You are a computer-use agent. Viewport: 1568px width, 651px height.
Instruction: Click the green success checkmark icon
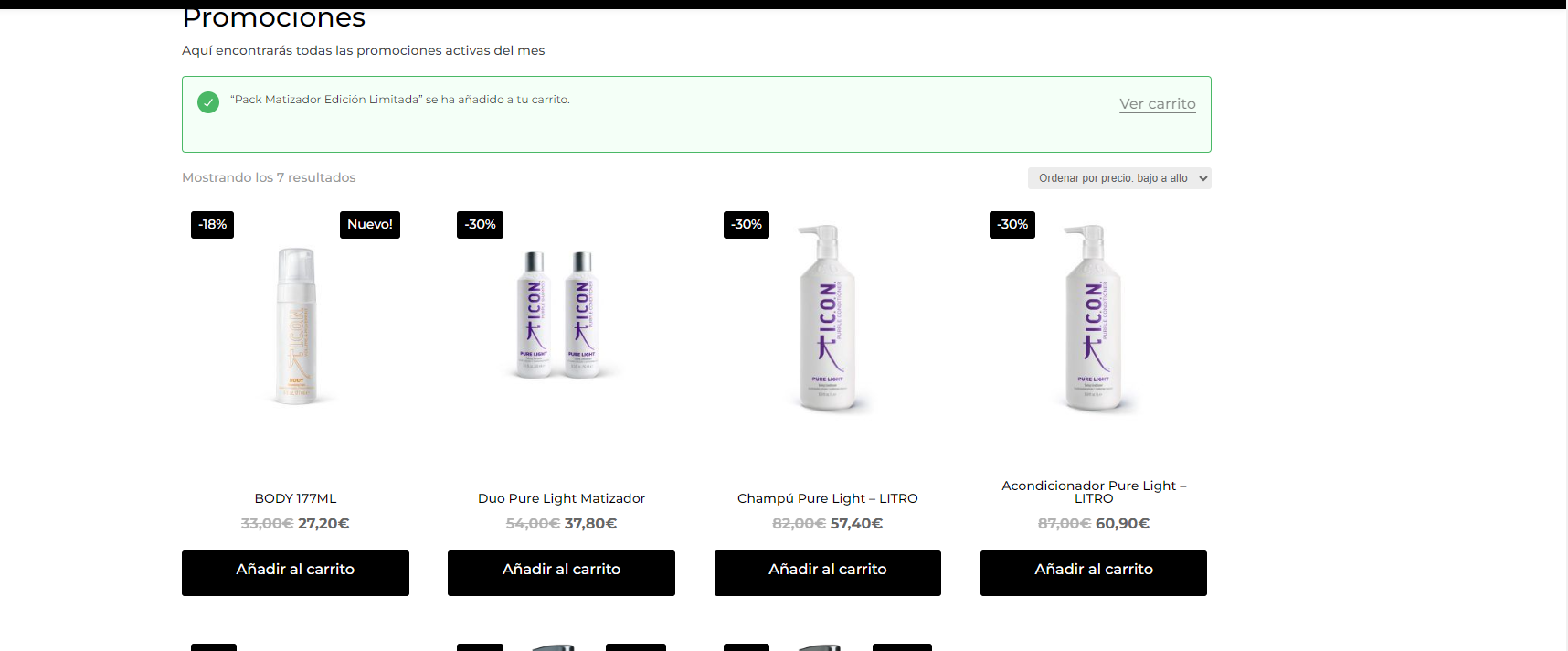click(208, 102)
